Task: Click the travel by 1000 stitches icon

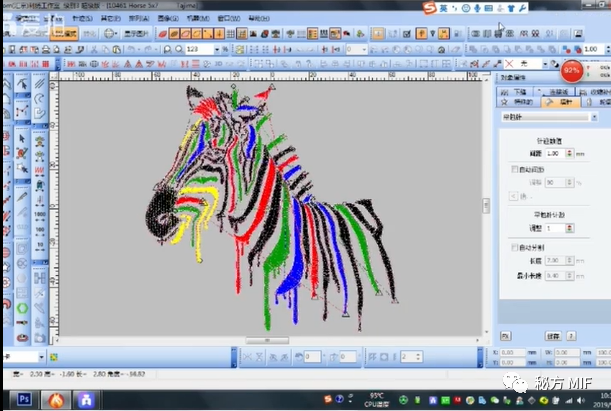Action: click(x=40, y=215)
